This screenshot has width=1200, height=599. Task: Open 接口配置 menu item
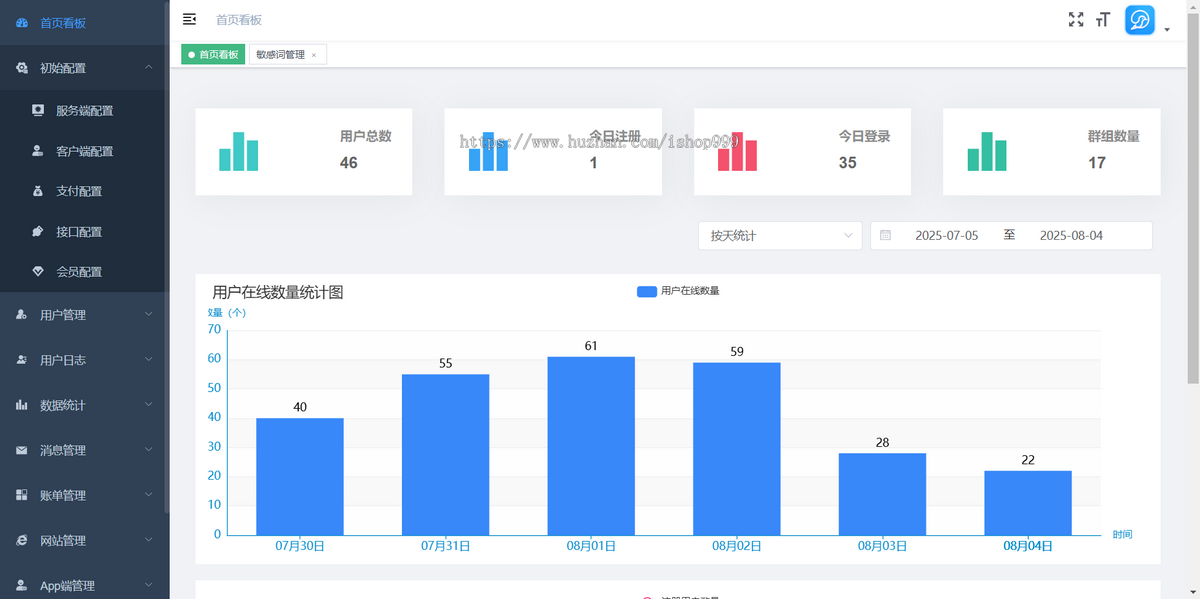(x=84, y=231)
